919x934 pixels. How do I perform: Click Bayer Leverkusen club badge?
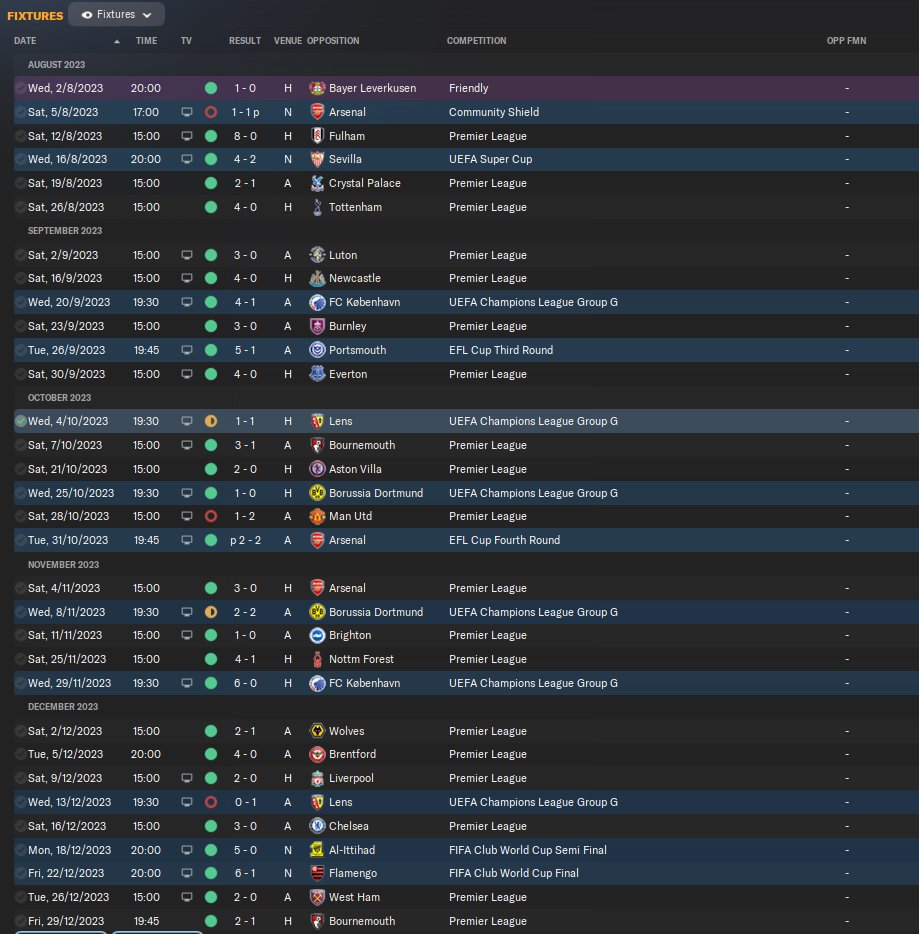(317, 88)
